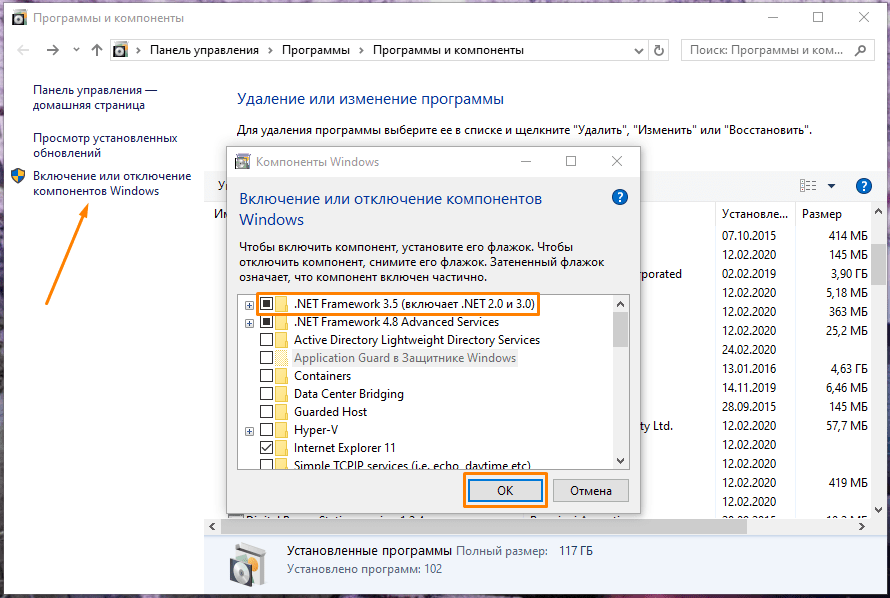Click the Панель управления breadcrumb item

[x=205, y=50]
